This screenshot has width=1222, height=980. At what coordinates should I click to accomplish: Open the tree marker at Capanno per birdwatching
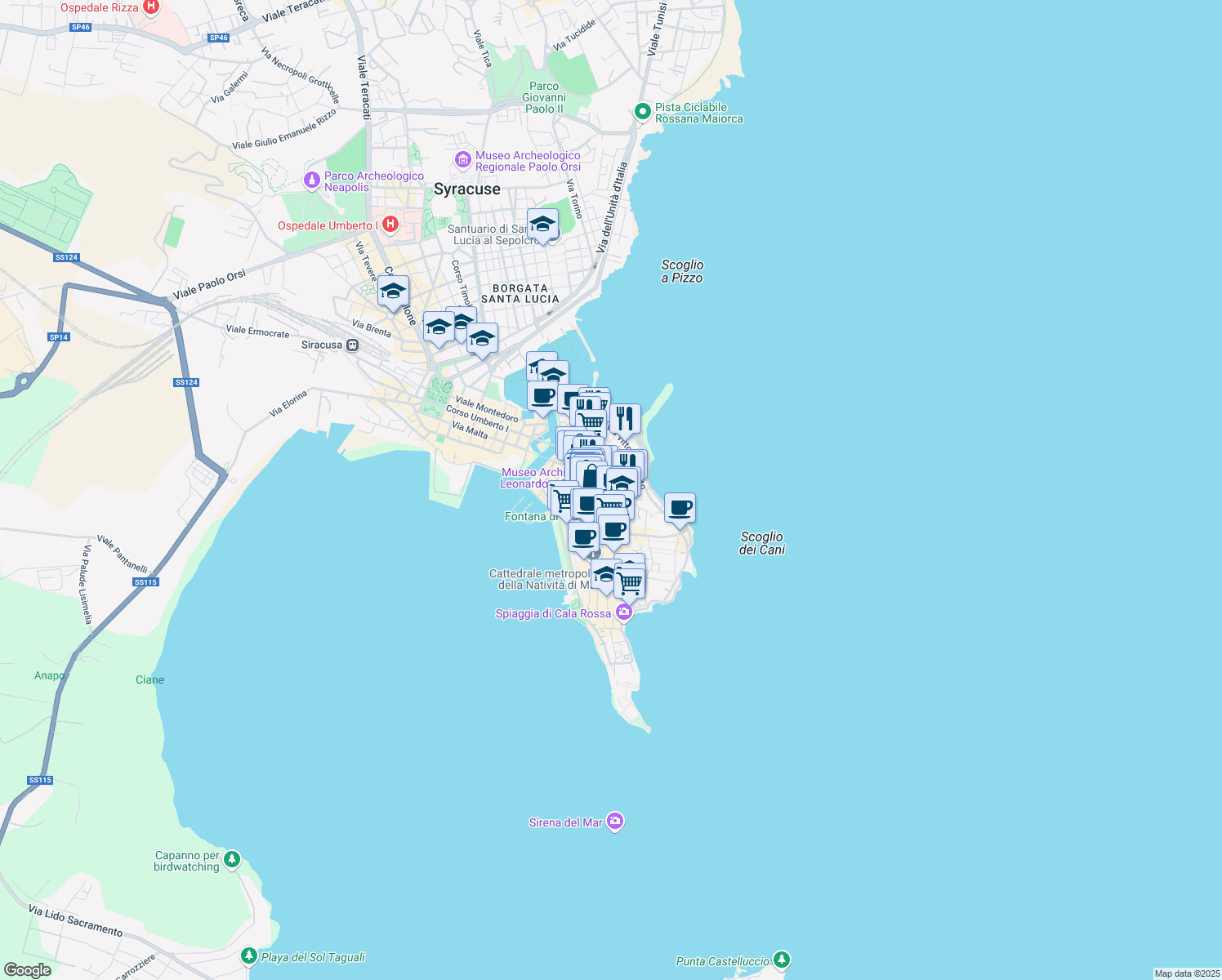231,858
